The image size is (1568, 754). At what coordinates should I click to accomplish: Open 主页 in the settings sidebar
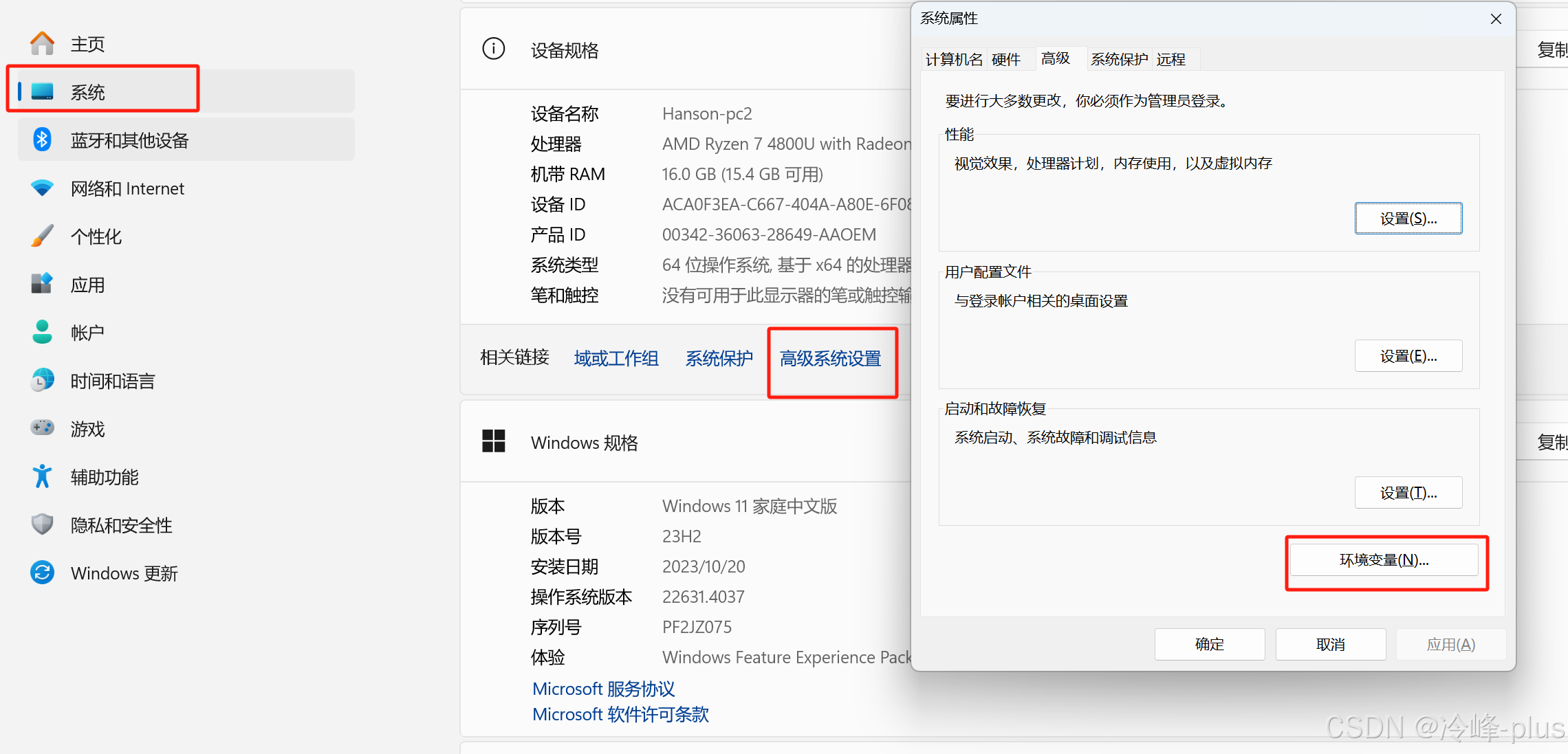point(186,44)
